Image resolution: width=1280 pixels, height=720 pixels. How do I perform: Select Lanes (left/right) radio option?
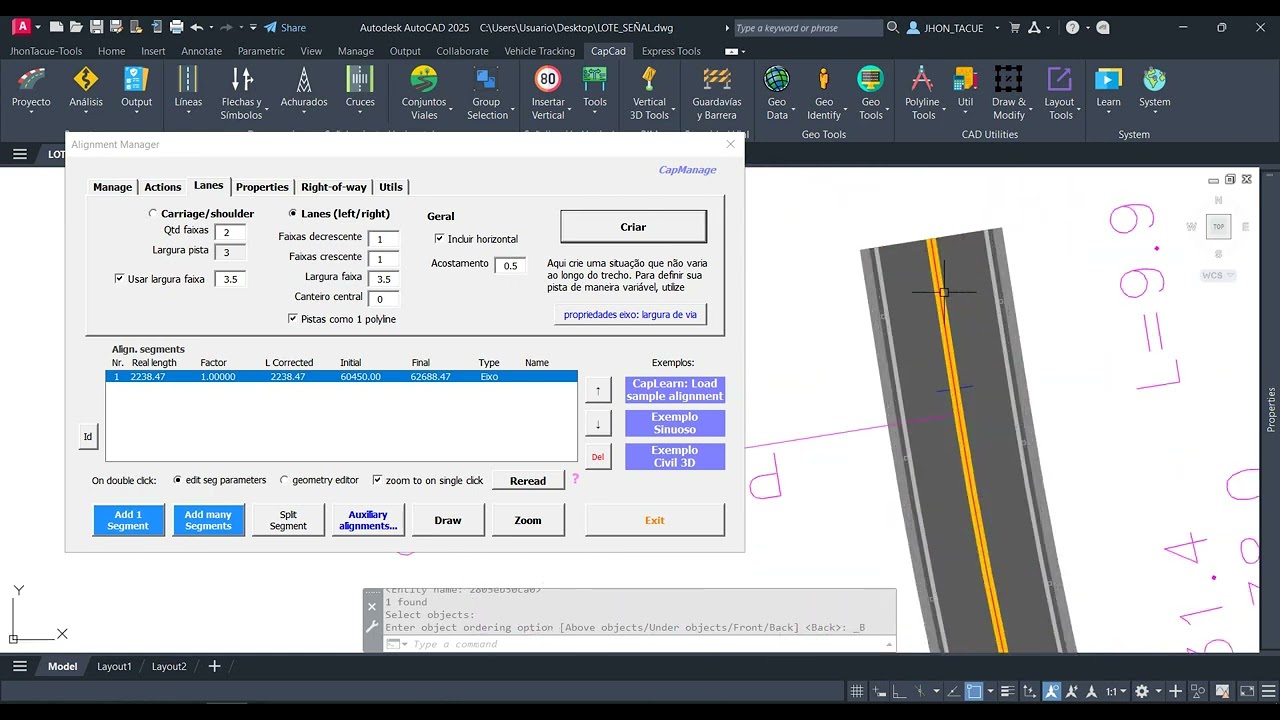point(292,213)
